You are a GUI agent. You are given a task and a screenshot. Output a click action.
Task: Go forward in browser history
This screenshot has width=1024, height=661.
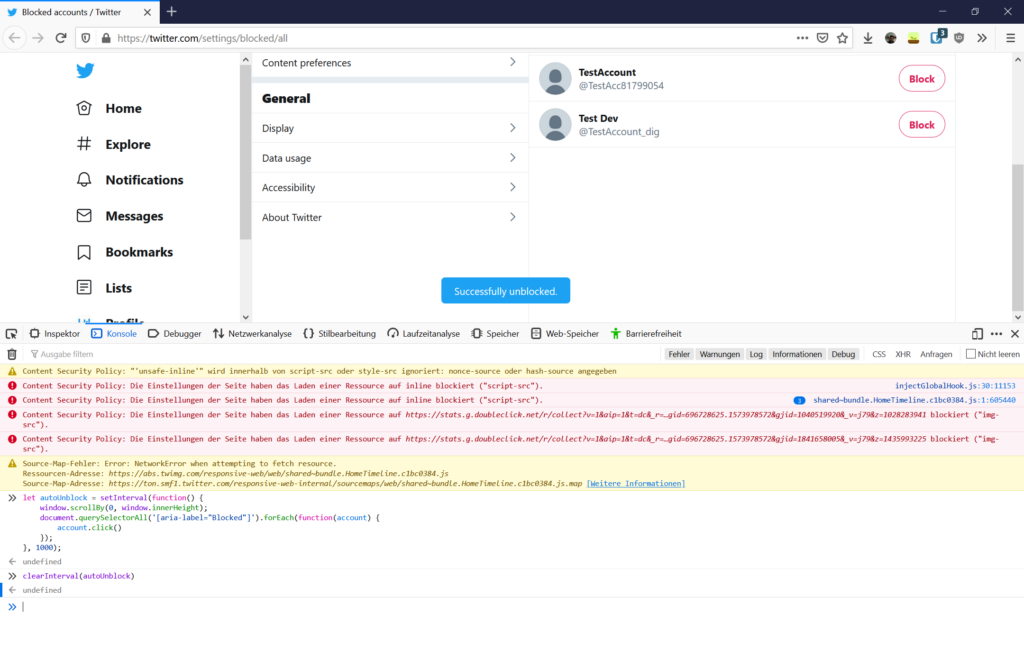click(x=38, y=38)
